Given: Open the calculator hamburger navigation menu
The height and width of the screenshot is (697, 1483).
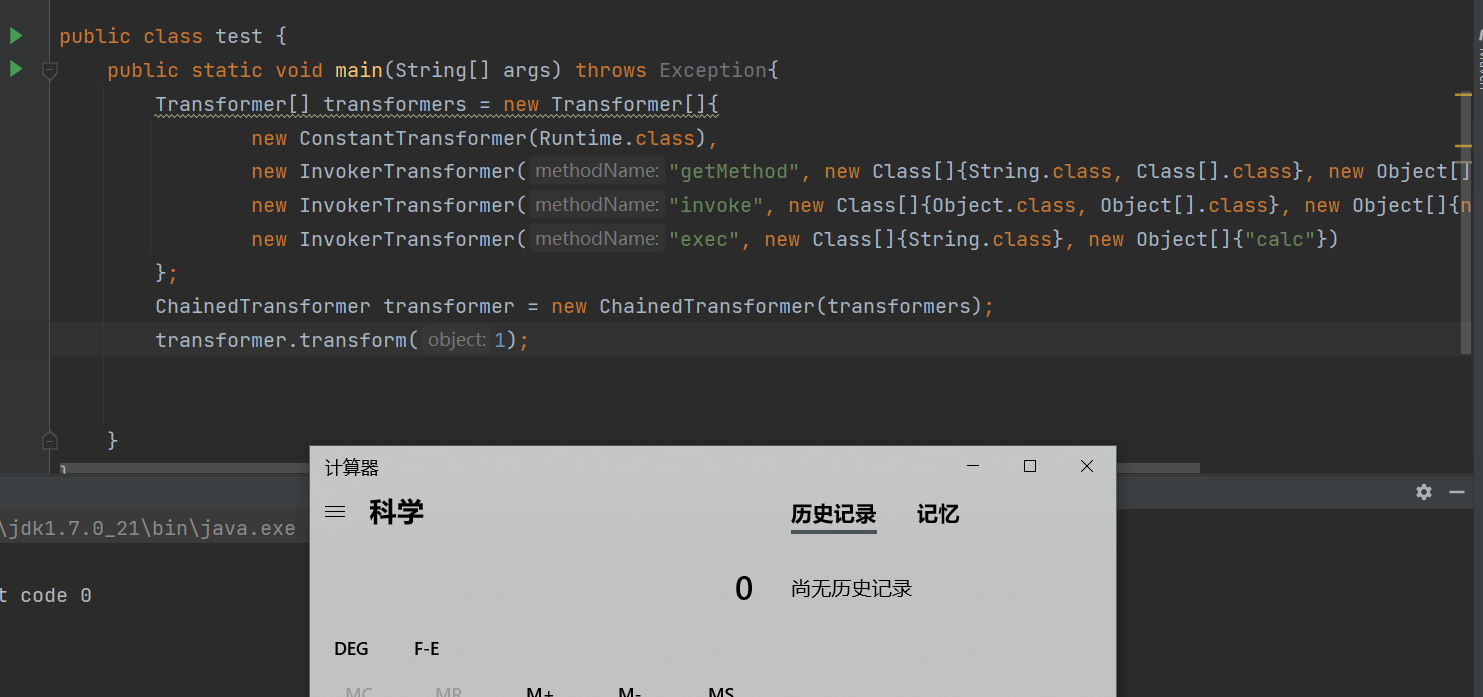Looking at the screenshot, I should (x=335, y=512).
